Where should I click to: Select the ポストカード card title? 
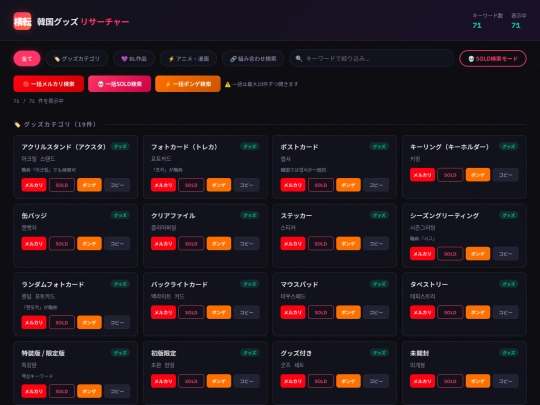coord(299,147)
